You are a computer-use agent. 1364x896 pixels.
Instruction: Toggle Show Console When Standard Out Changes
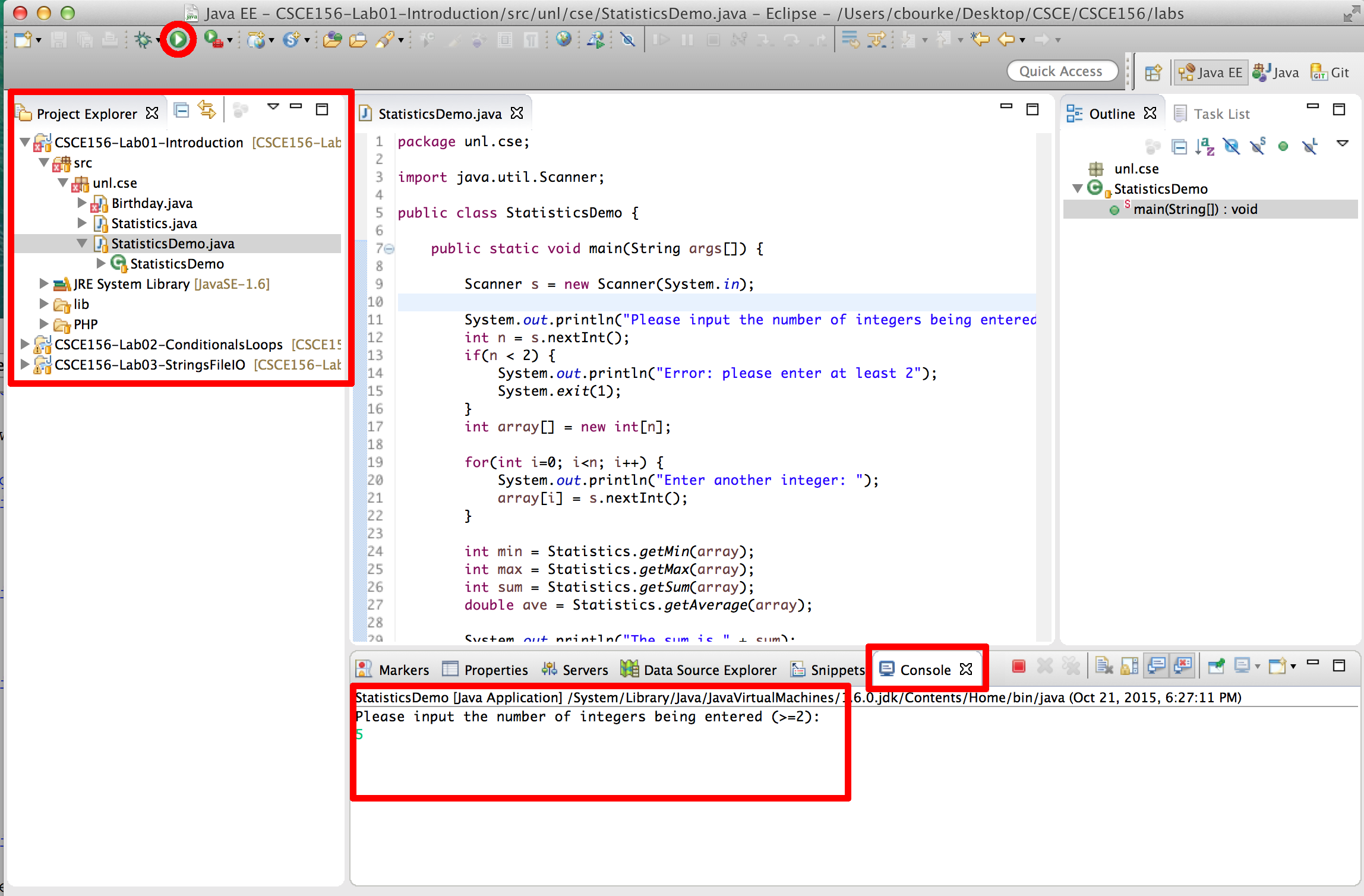coord(1156,667)
